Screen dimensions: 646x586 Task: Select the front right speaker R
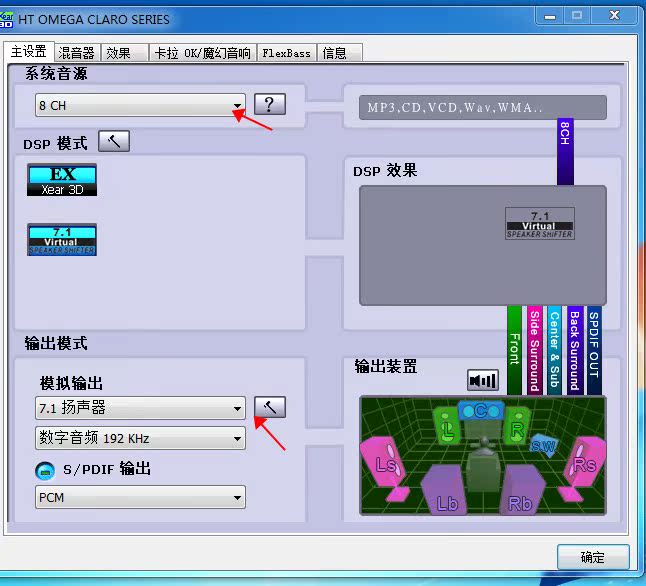coord(517,427)
